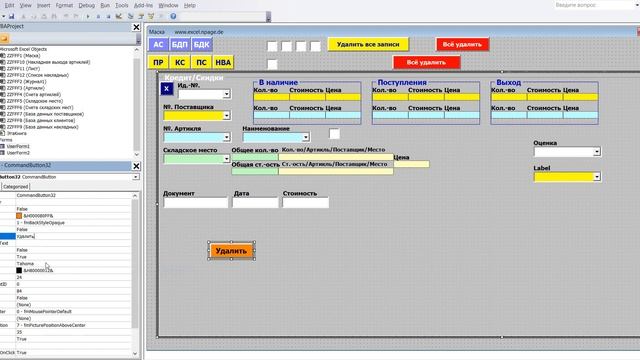Toggle Folders icon in the project panel
Image resolution: width=640 pixels, height=360 pixels.
(4, 38)
